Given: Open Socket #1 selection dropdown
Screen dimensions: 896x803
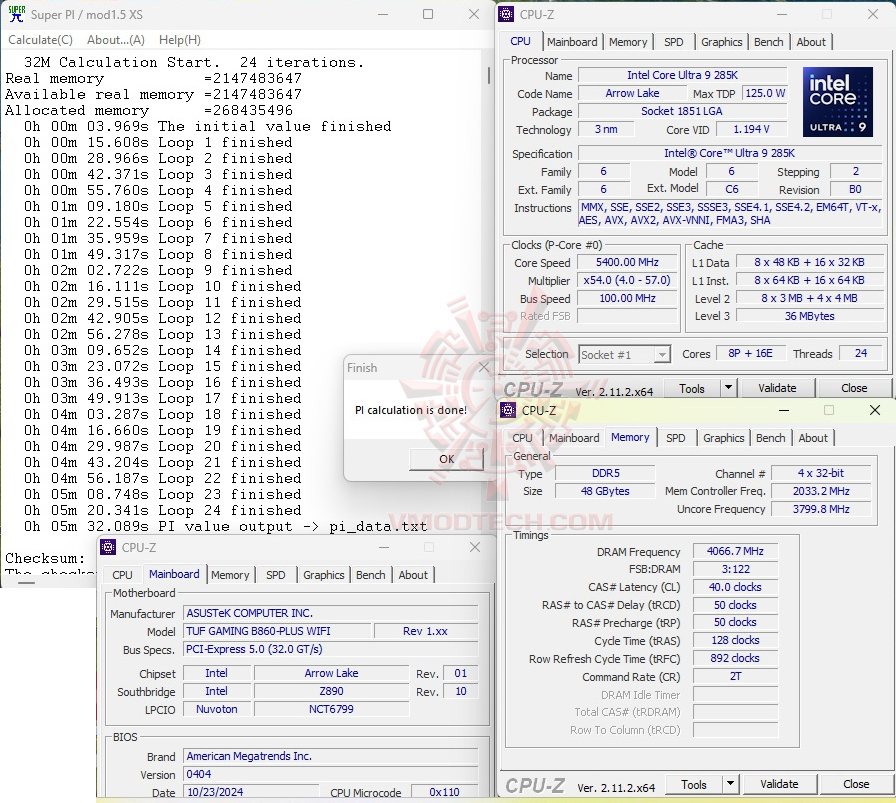Looking at the screenshot, I should (624, 354).
